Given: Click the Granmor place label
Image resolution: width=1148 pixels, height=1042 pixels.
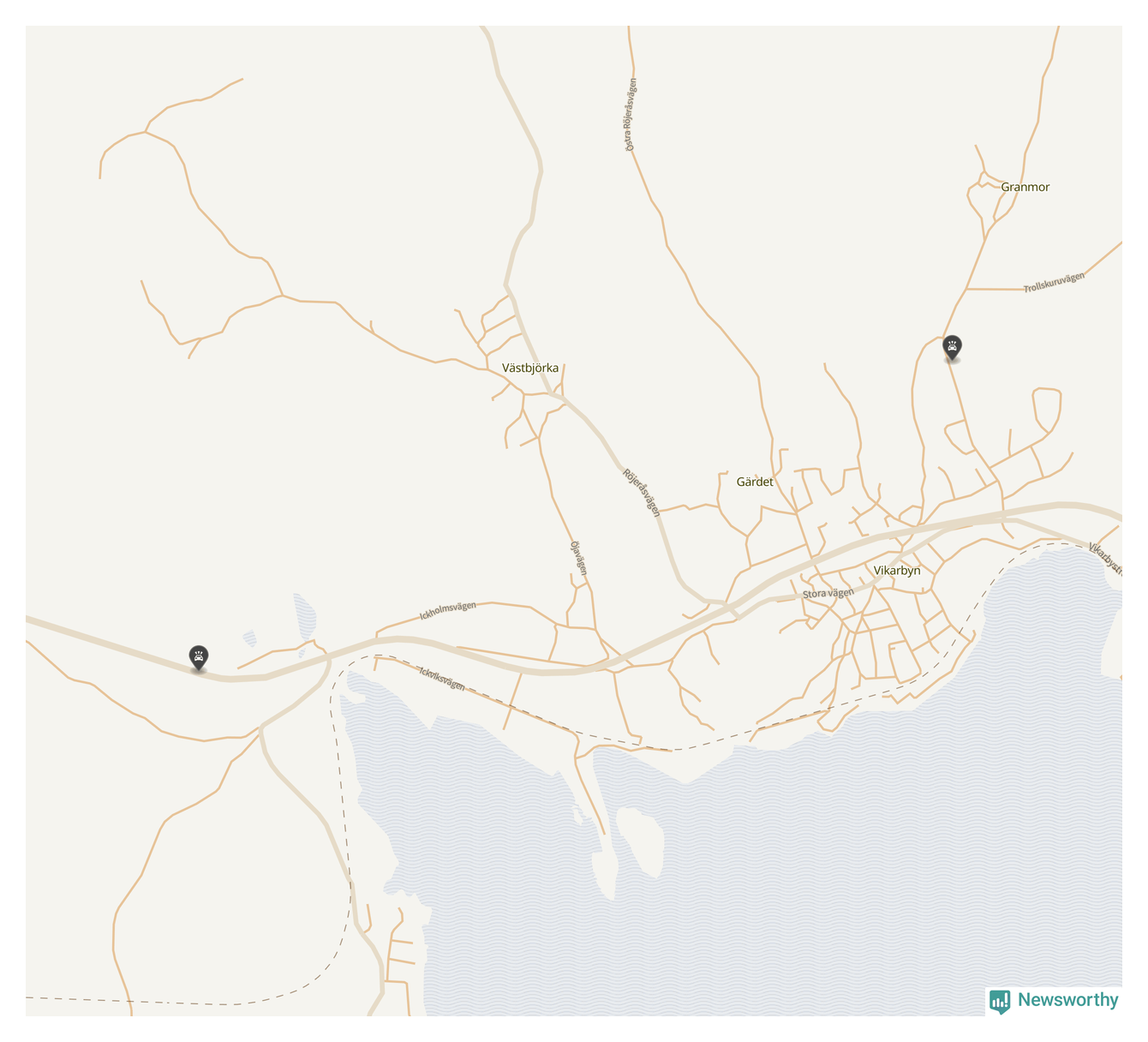Looking at the screenshot, I should point(1025,187).
